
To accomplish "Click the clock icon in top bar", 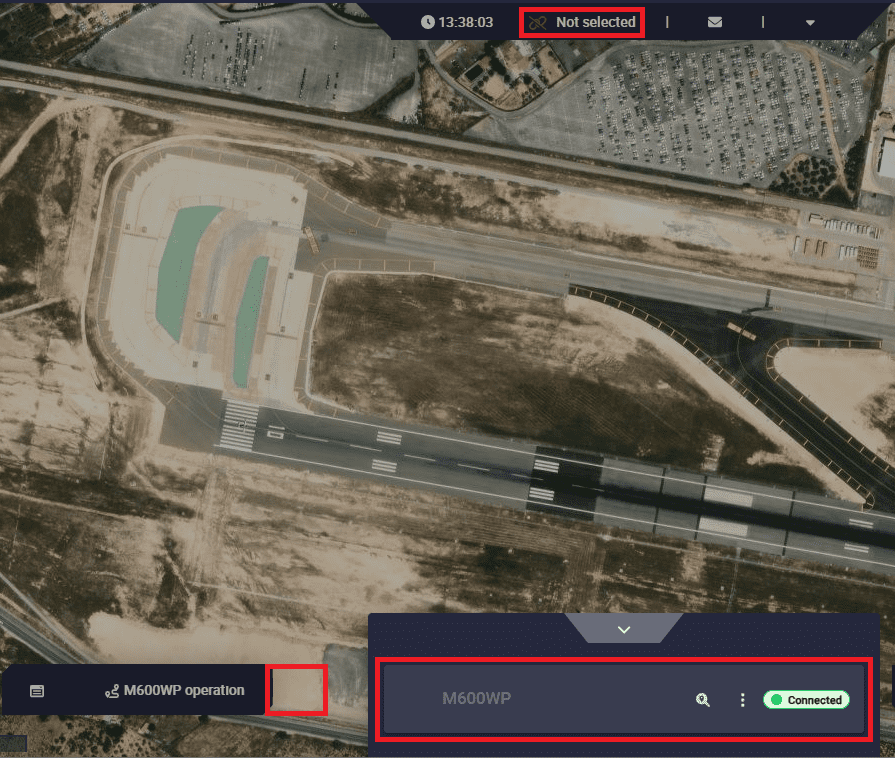I will pos(428,22).
